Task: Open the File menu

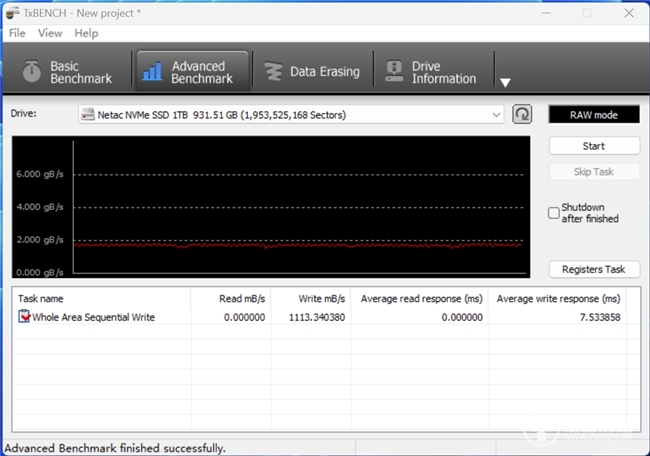Action: tap(17, 33)
